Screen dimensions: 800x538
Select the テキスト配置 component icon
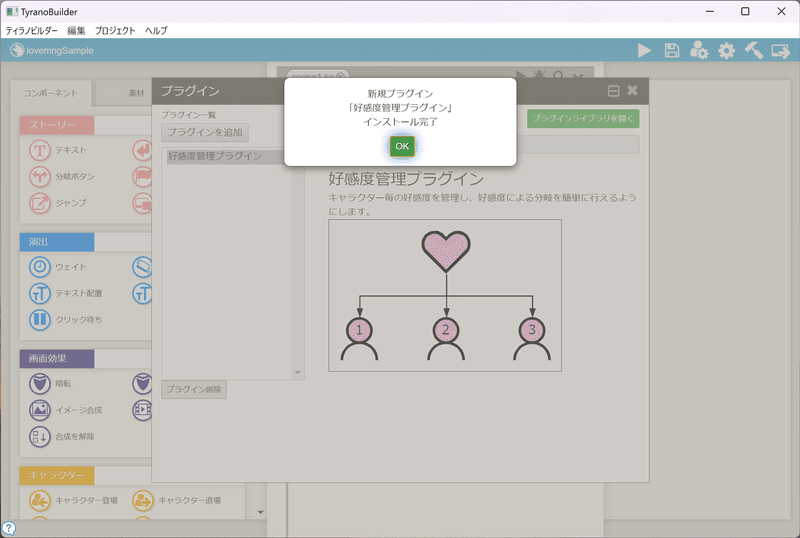coord(39,294)
